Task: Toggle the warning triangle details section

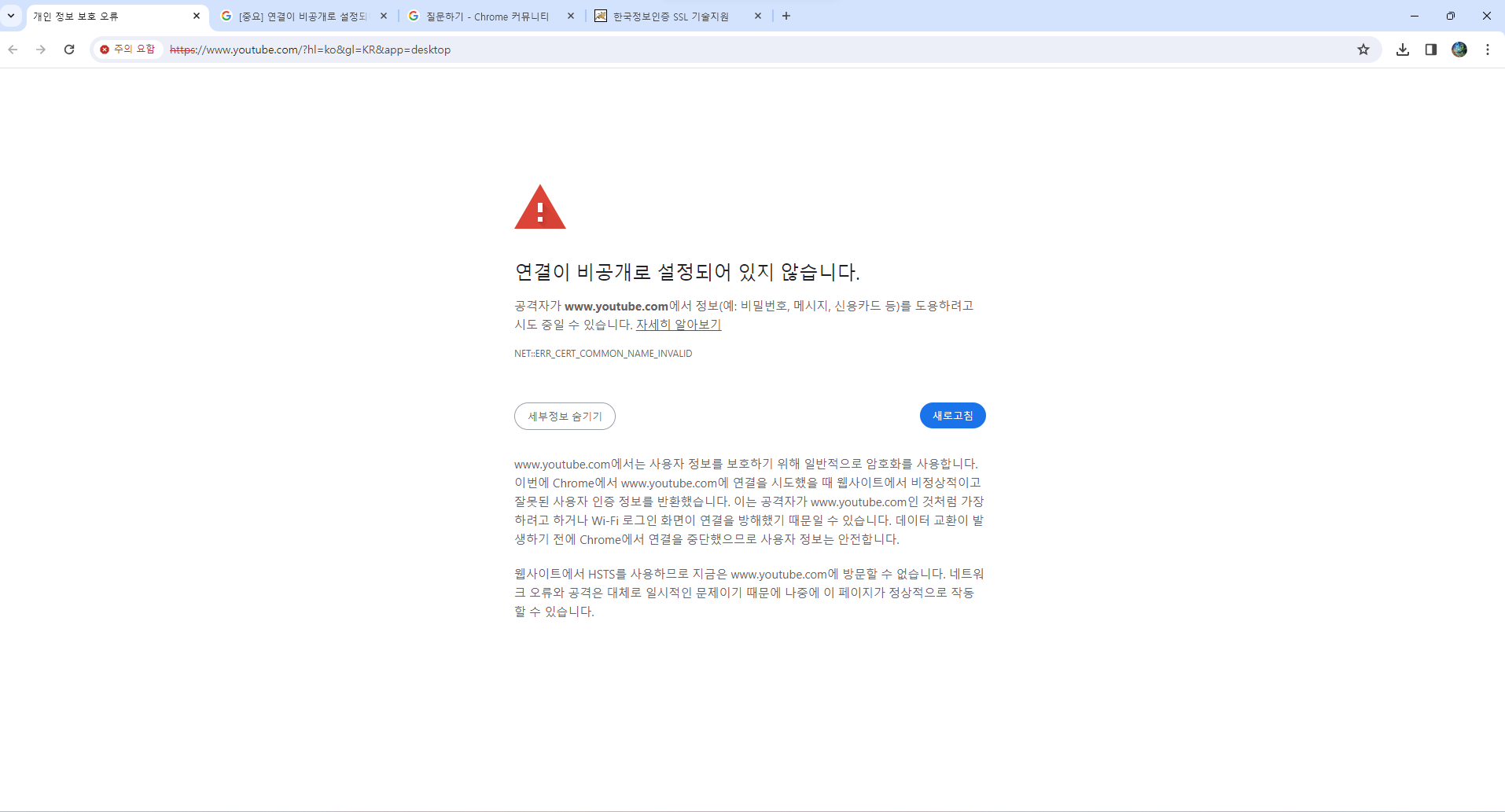Action: (x=540, y=207)
